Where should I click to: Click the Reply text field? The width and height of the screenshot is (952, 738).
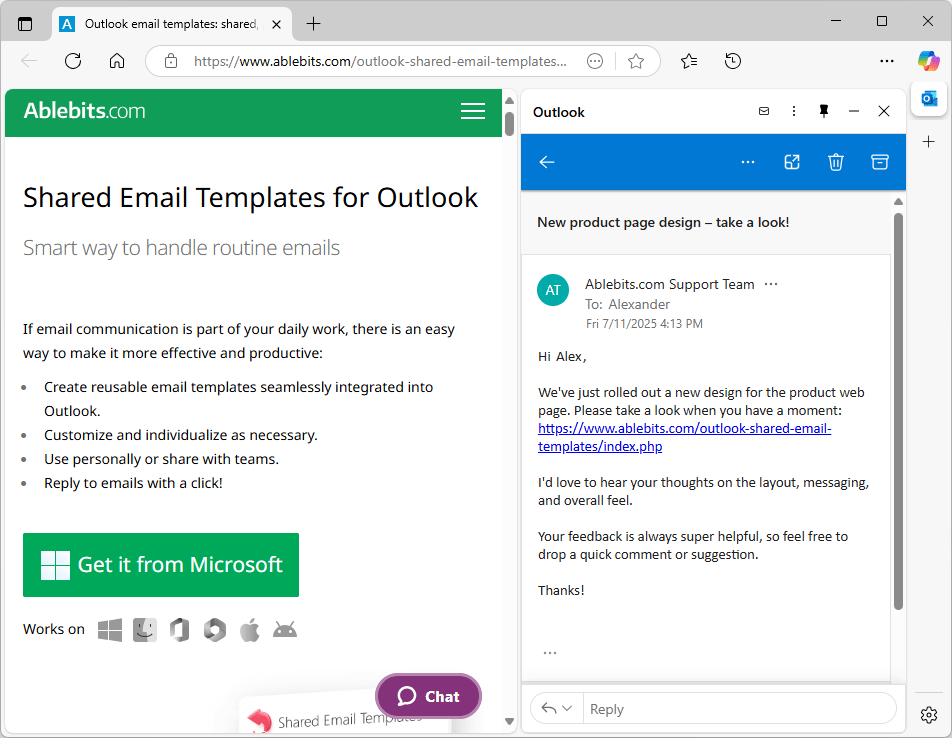click(740, 709)
